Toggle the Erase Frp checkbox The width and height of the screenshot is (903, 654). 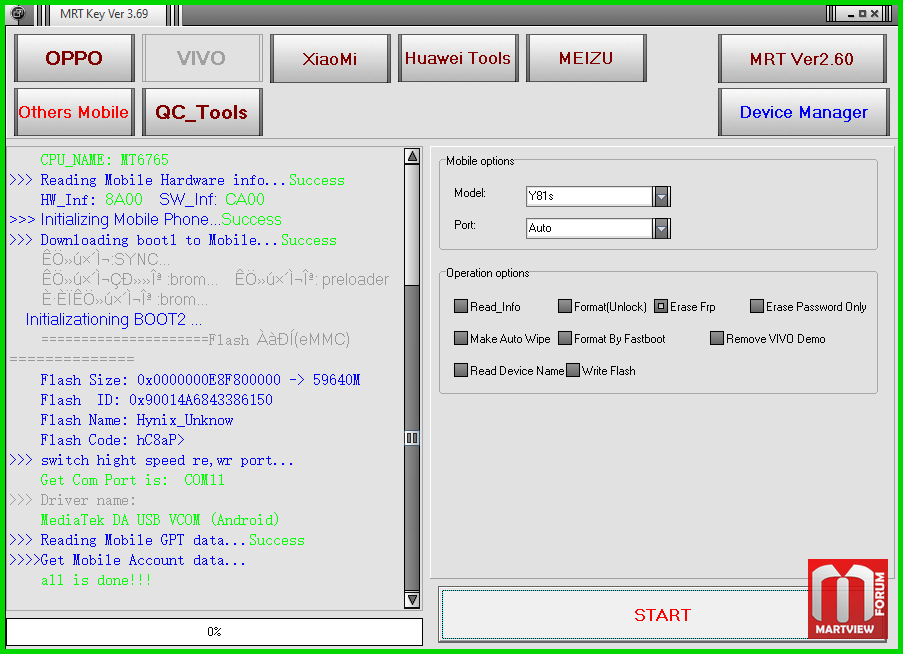pyautogui.click(x=661, y=306)
